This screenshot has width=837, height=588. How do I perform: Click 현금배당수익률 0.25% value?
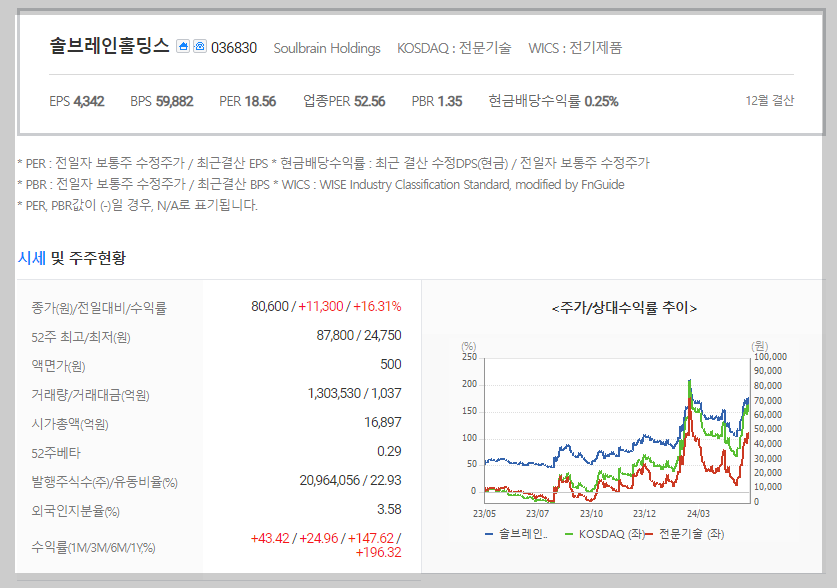[601, 101]
